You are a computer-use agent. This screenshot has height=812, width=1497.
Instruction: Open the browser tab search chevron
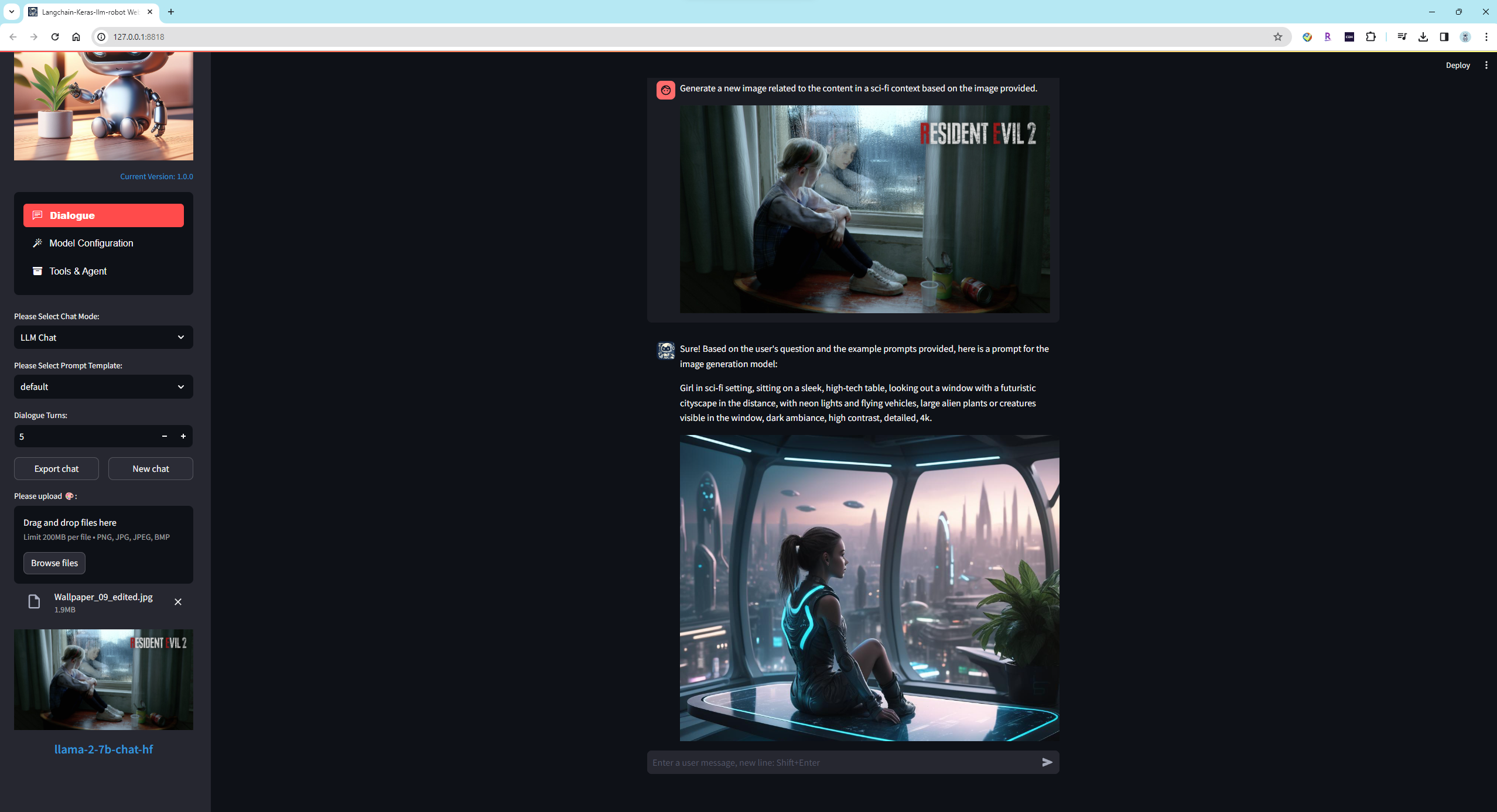point(11,12)
